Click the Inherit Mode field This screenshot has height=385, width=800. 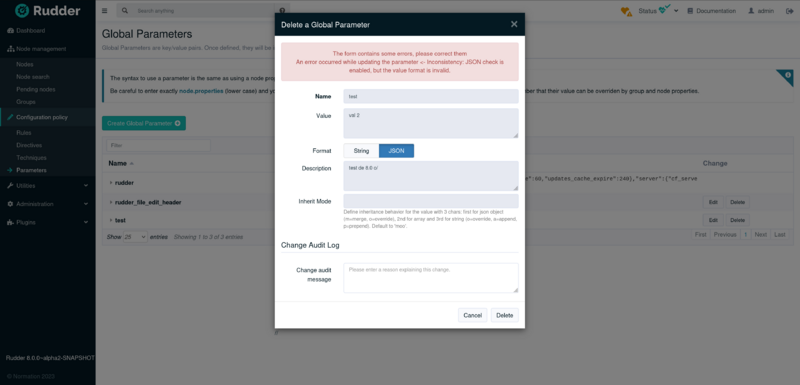pyautogui.click(x=431, y=201)
